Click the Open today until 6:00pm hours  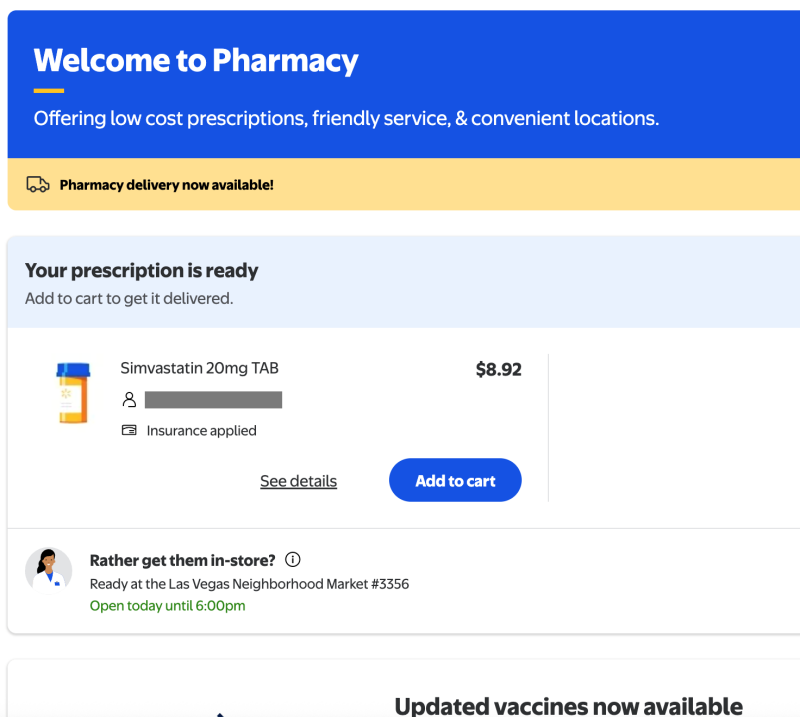(x=167, y=606)
